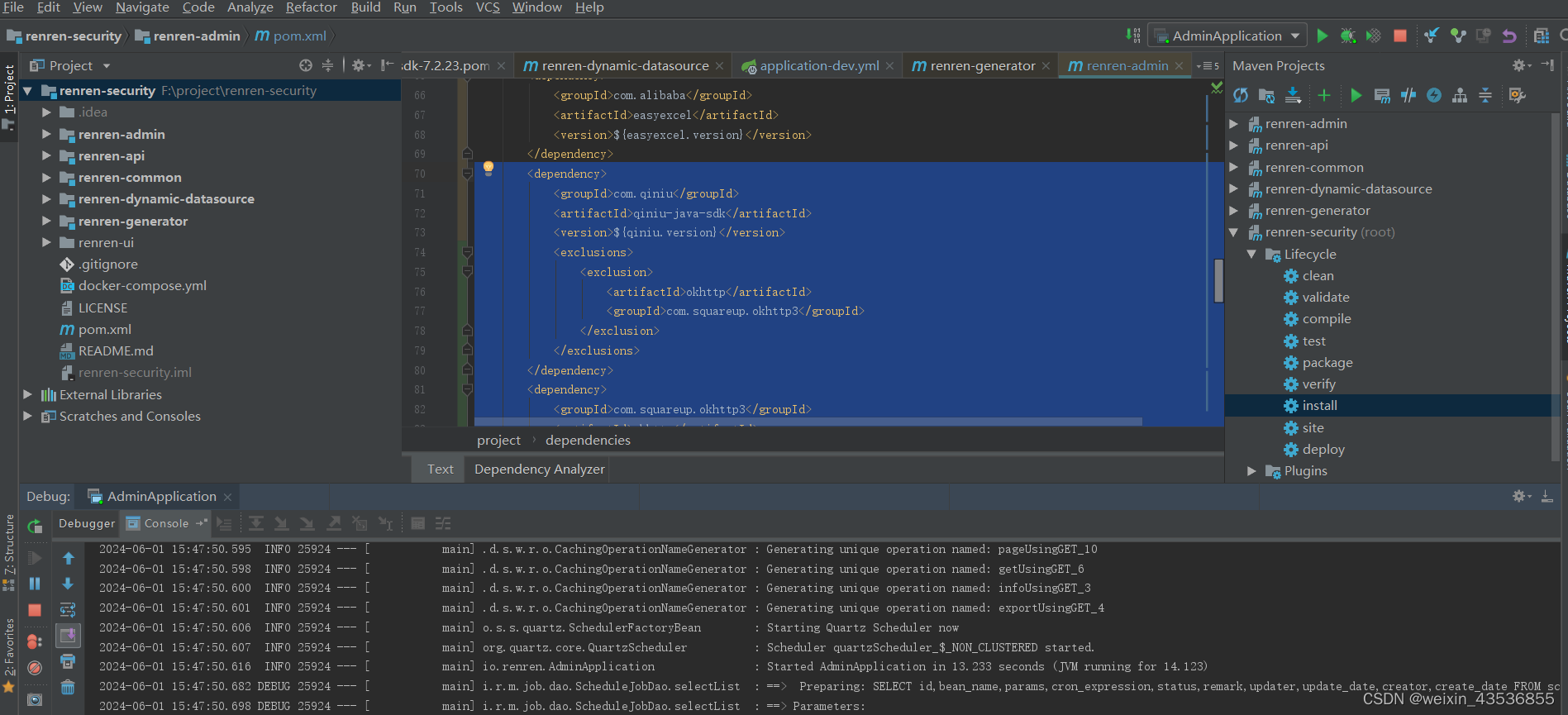Add a Maven project with plus icon
This screenshot has width=1568, height=715.
click(x=1324, y=95)
